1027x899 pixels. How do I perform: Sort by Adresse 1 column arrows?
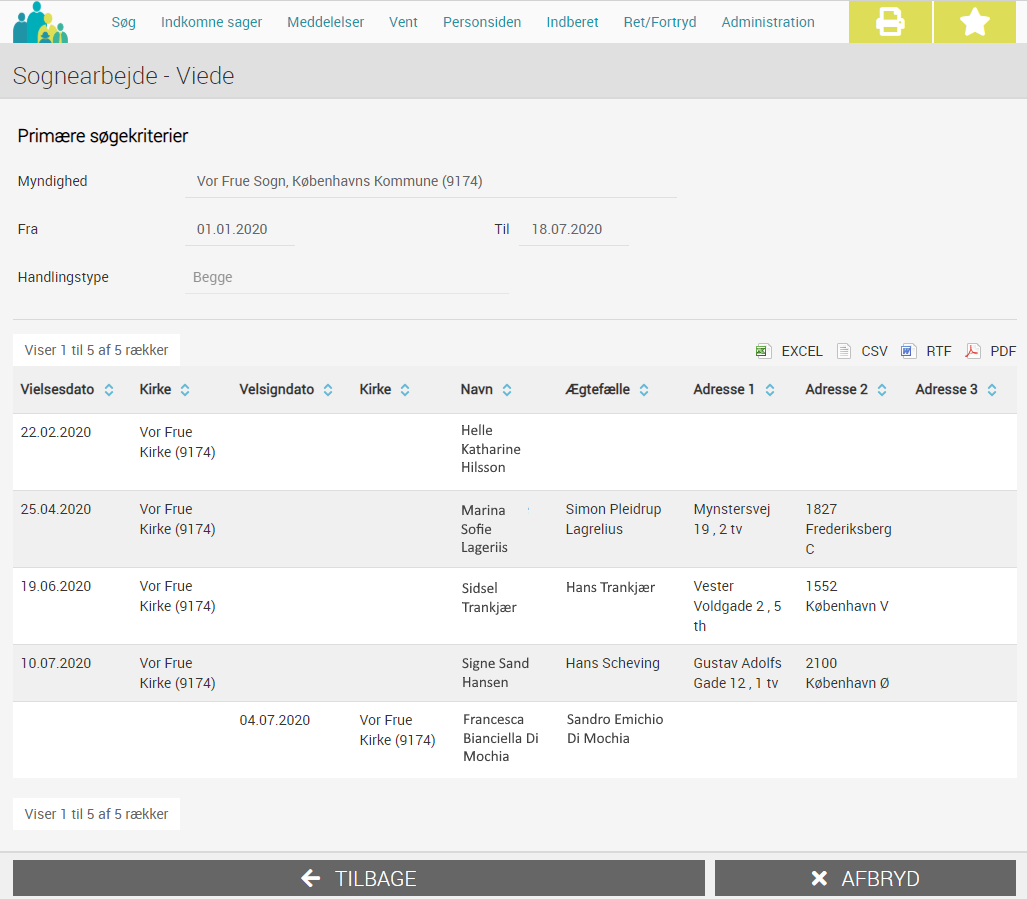770,390
